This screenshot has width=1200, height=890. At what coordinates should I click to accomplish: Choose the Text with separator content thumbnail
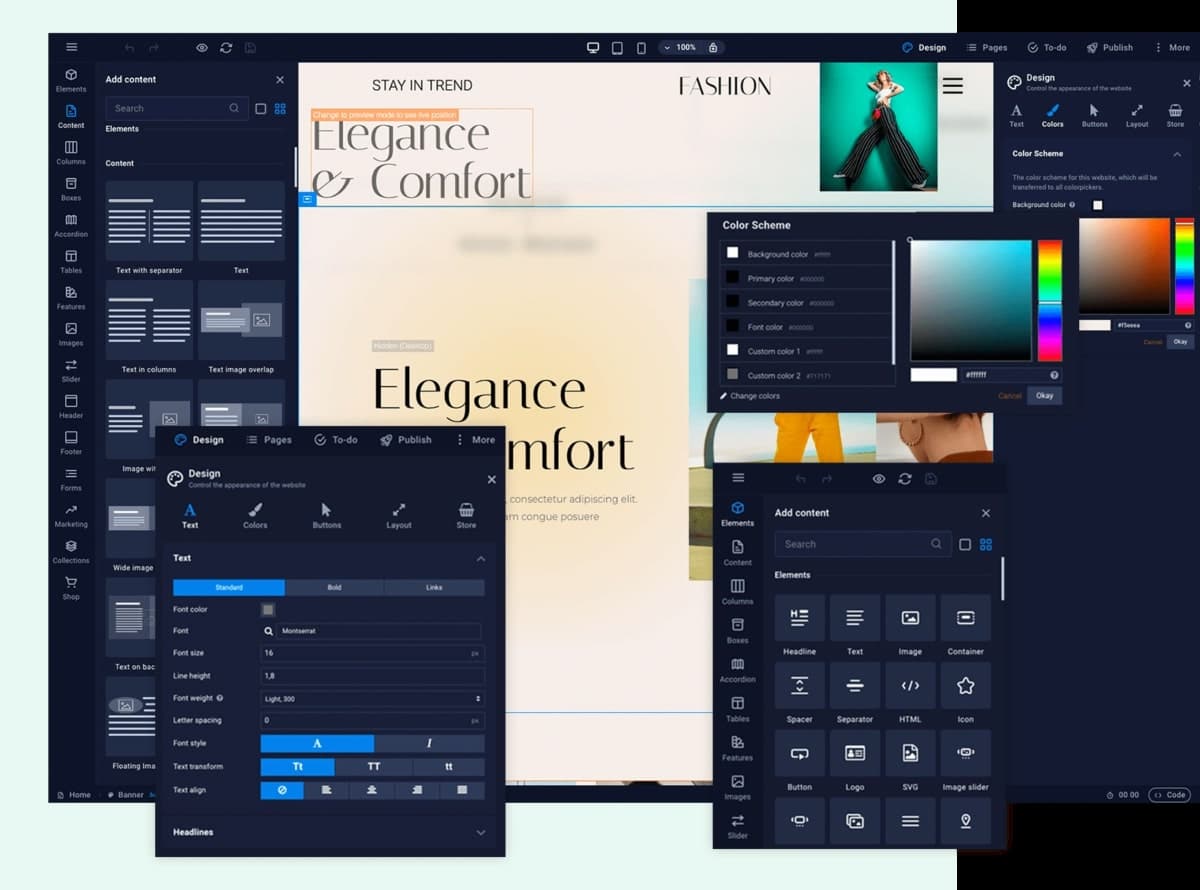tap(149, 221)
